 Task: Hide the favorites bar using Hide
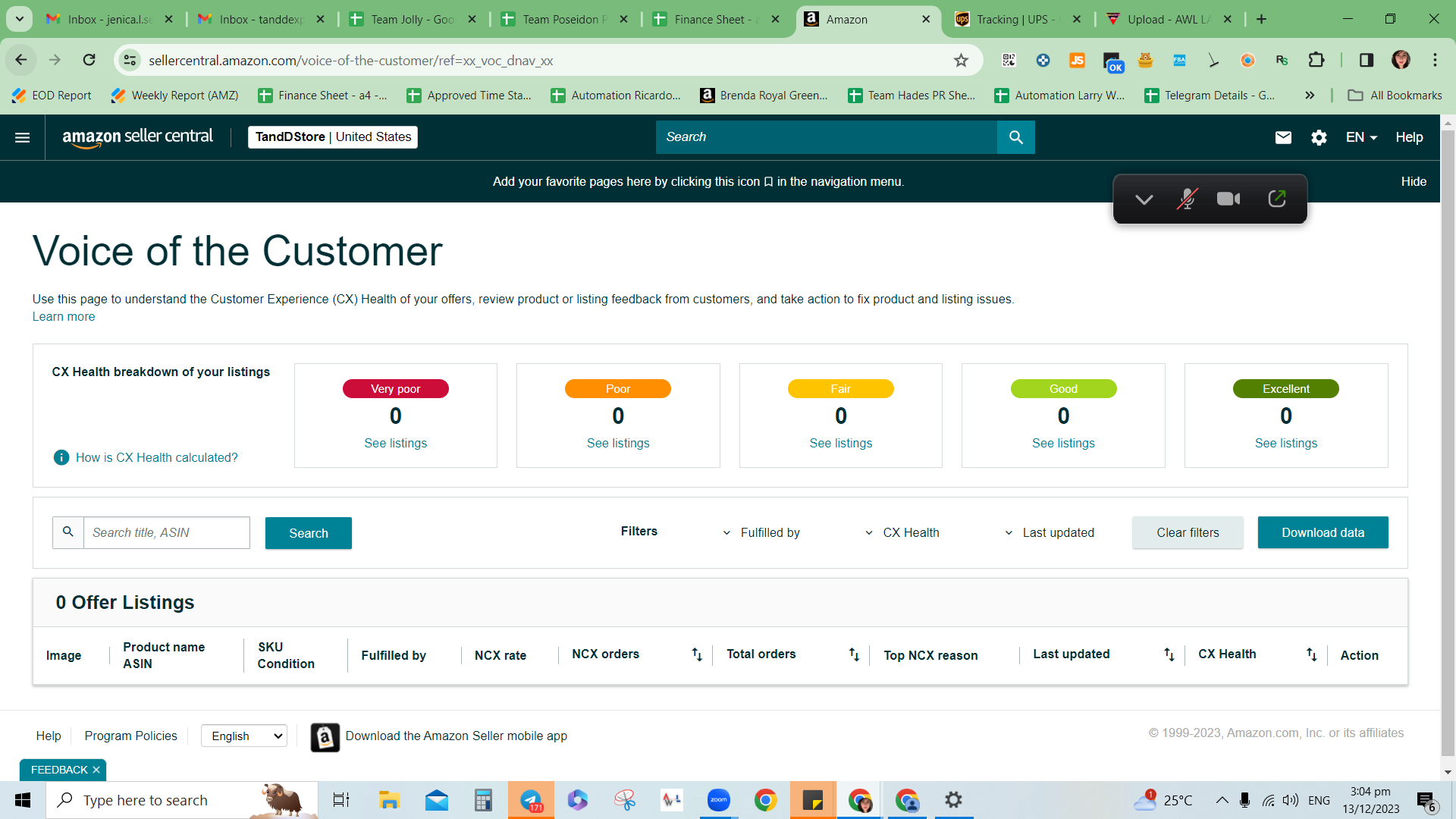1414,181
